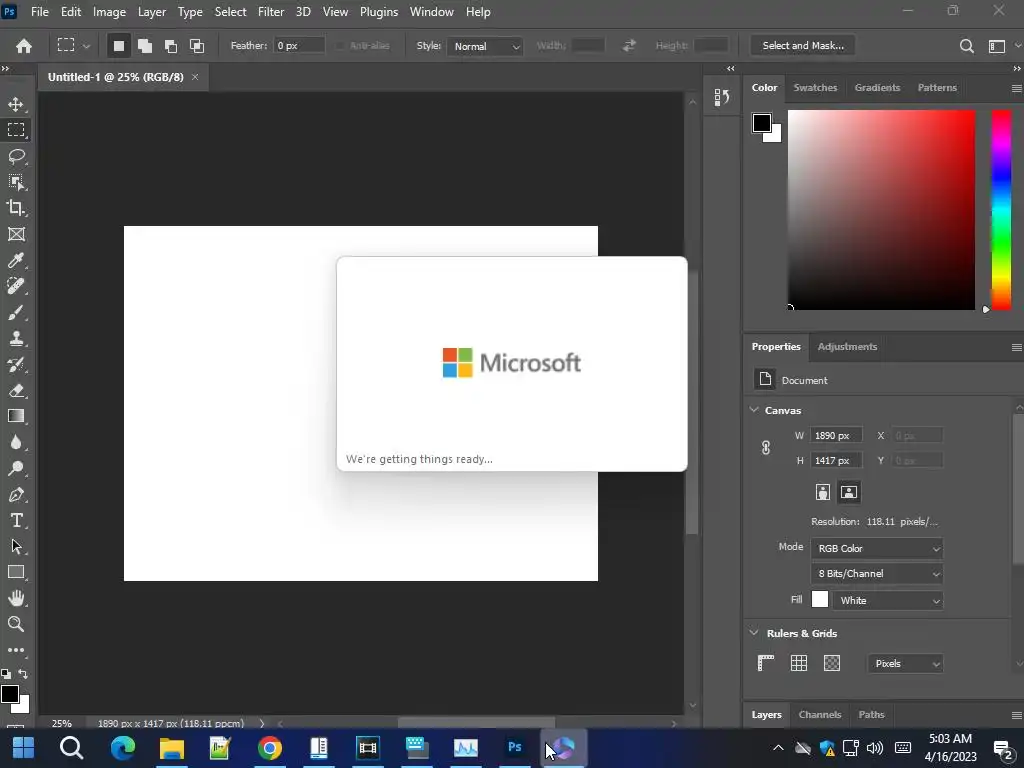Image resolution: width=1024 pixels, height=768 pixels.
Task: Open the ruler units Pixels dropdown
Action: coord(905,664)
